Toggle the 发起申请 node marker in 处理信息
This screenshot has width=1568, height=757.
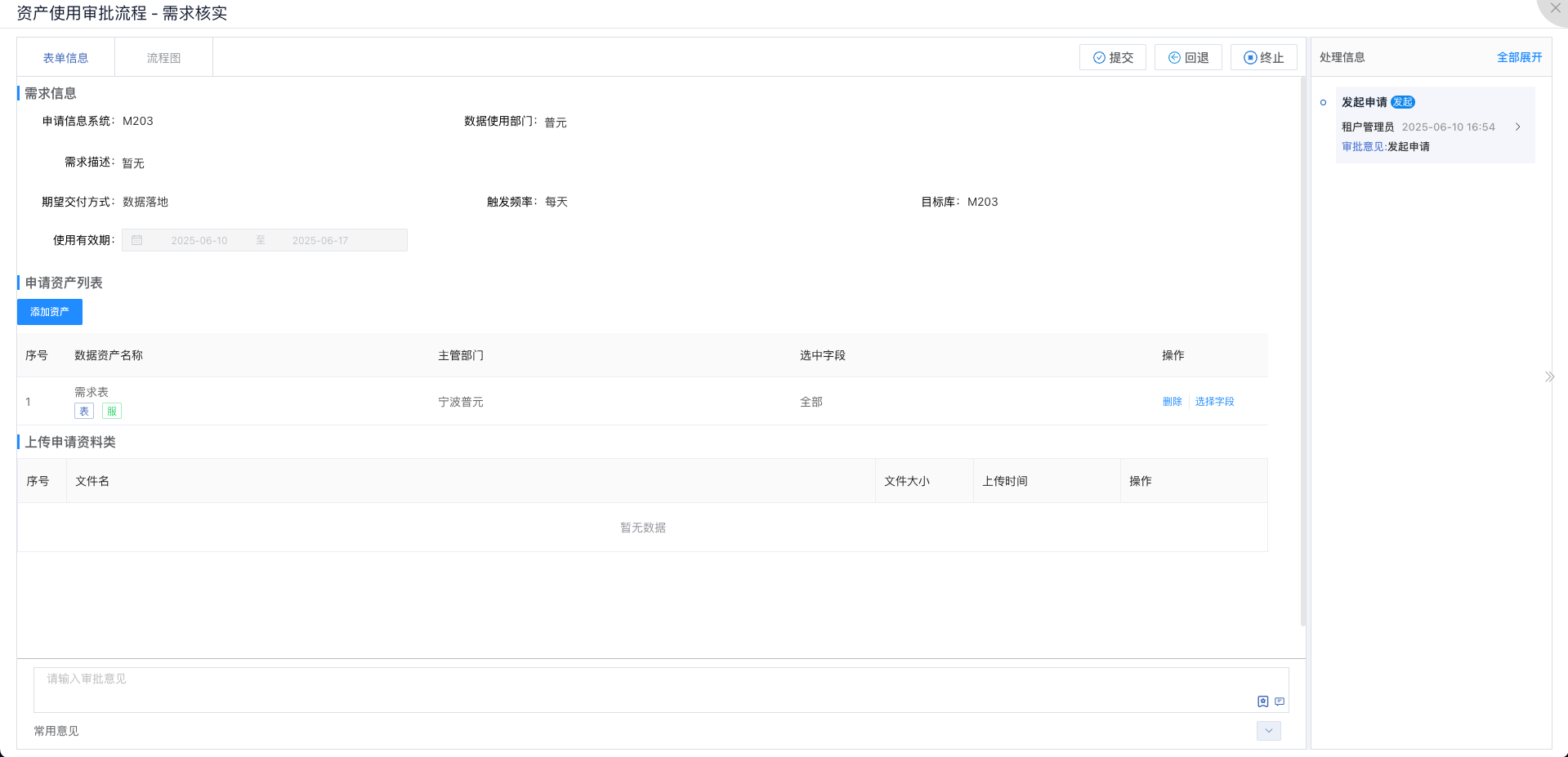coord(1325,102)
